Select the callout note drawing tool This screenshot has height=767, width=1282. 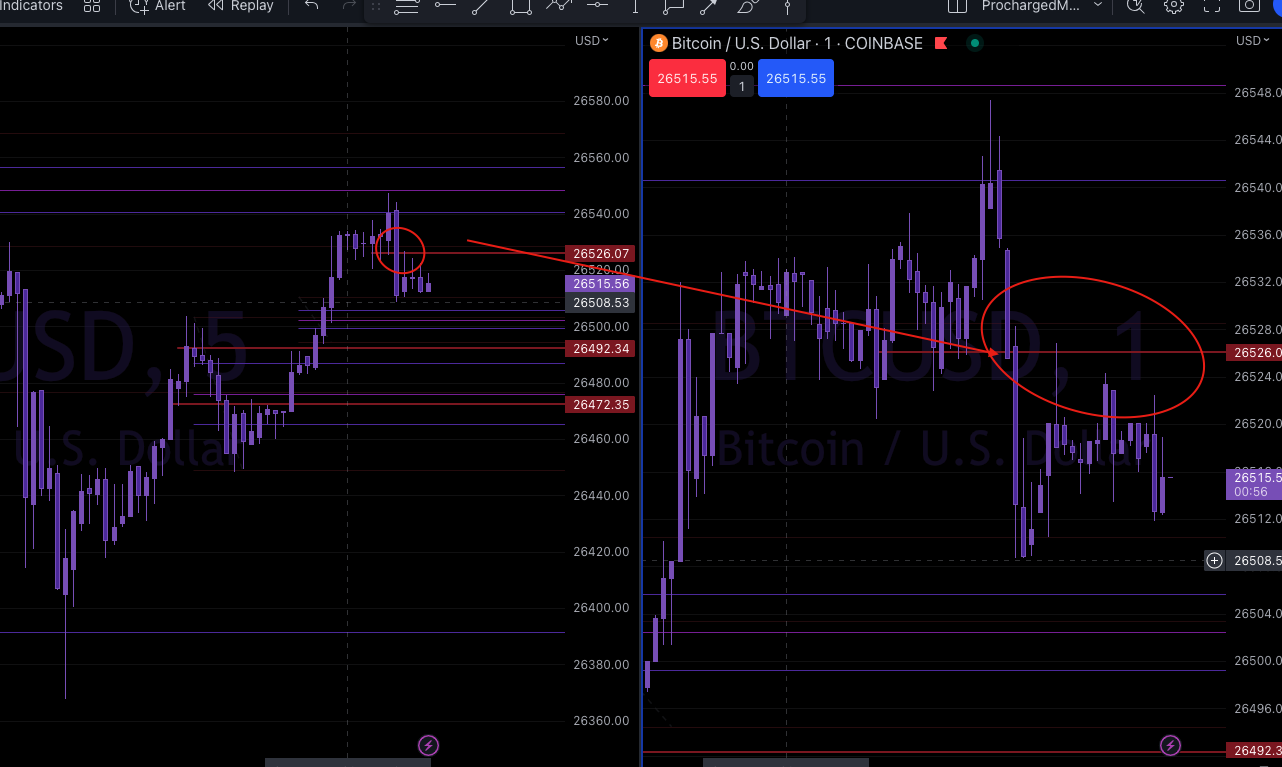tap(673, 7)
